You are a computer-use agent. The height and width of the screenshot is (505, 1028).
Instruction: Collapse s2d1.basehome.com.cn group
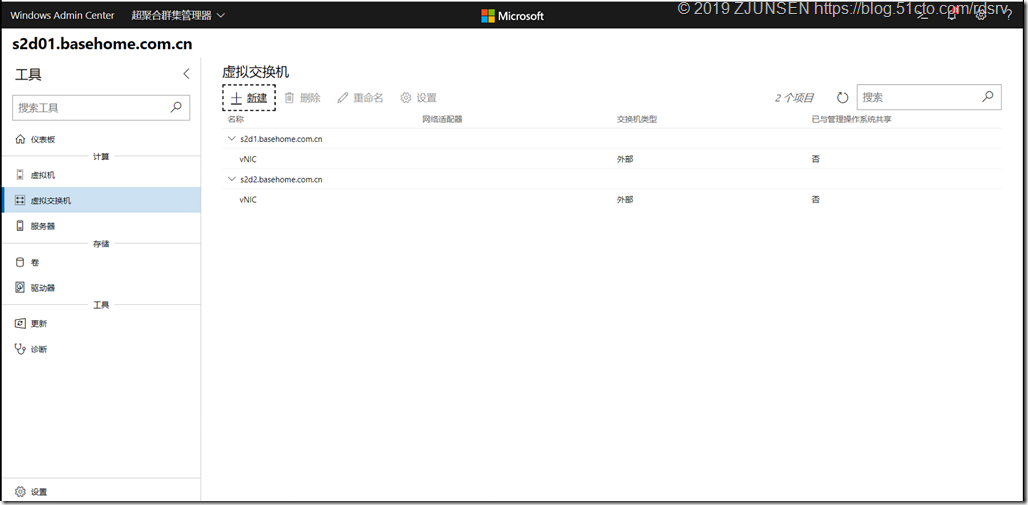click(231, 138)
